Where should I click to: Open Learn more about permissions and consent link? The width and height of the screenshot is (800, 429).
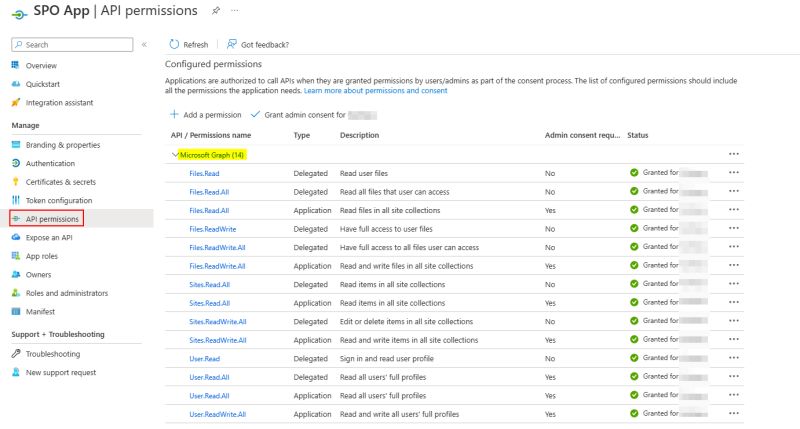[376, 91]
